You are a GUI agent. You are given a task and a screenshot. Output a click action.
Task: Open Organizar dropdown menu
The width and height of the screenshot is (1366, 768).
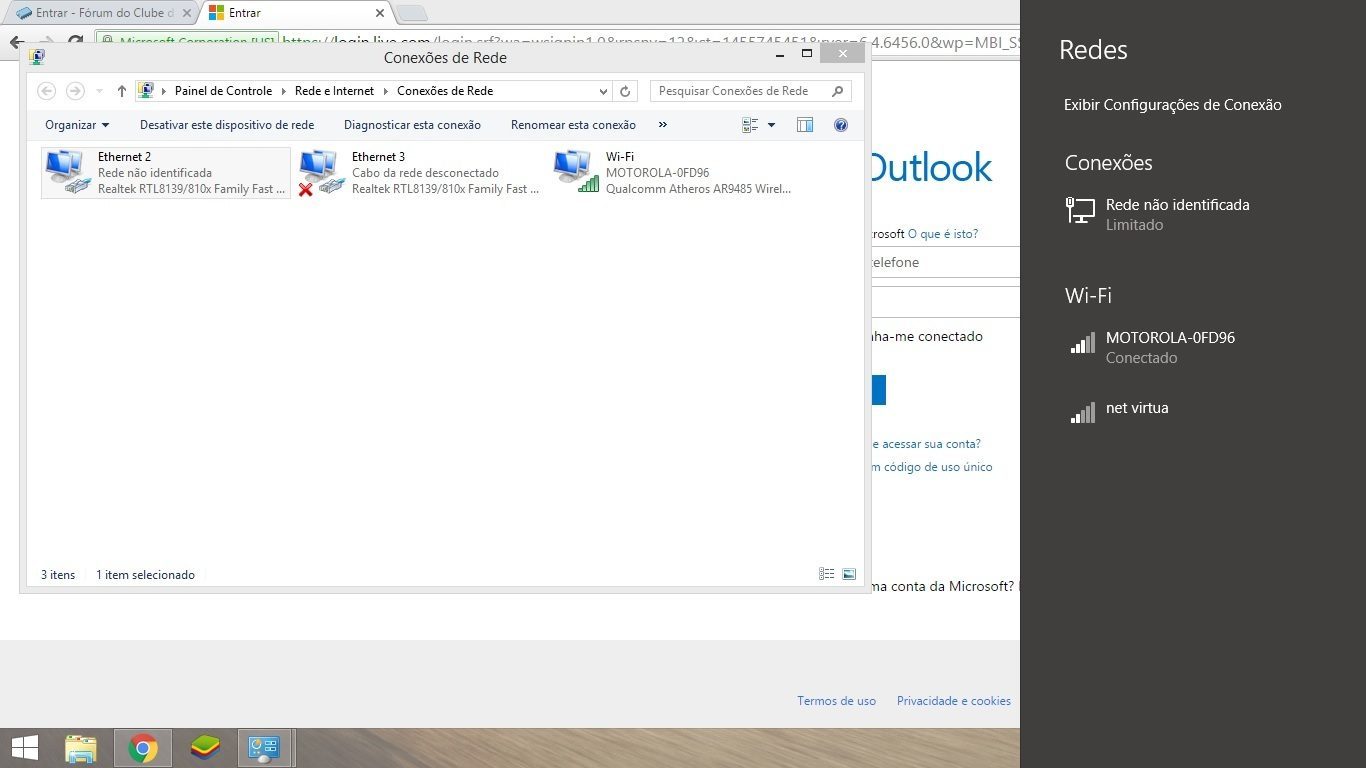tap(77, 125)
